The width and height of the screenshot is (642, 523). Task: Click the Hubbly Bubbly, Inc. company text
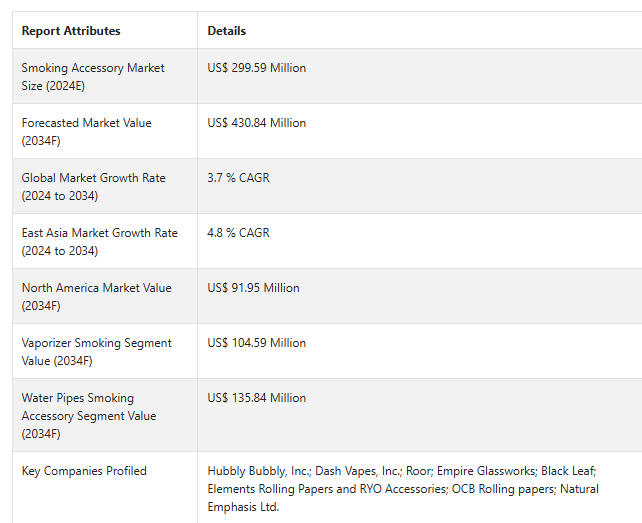click(x=260, y=471)
